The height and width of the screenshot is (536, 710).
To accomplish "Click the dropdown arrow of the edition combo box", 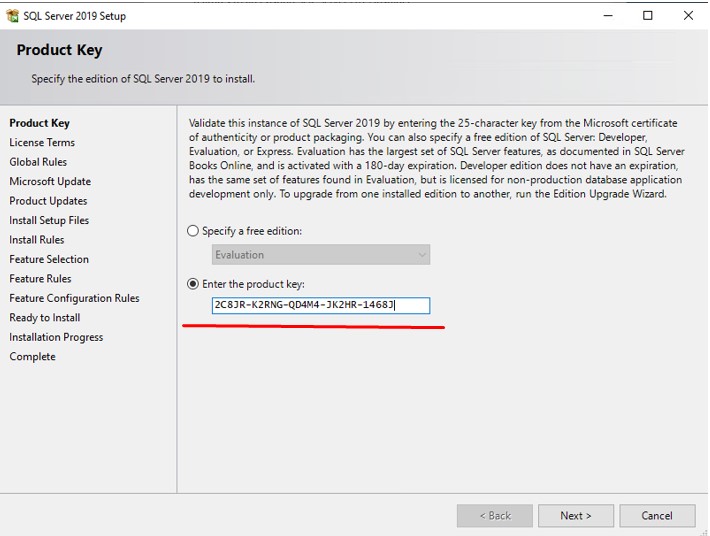I will tap(422, 254).
